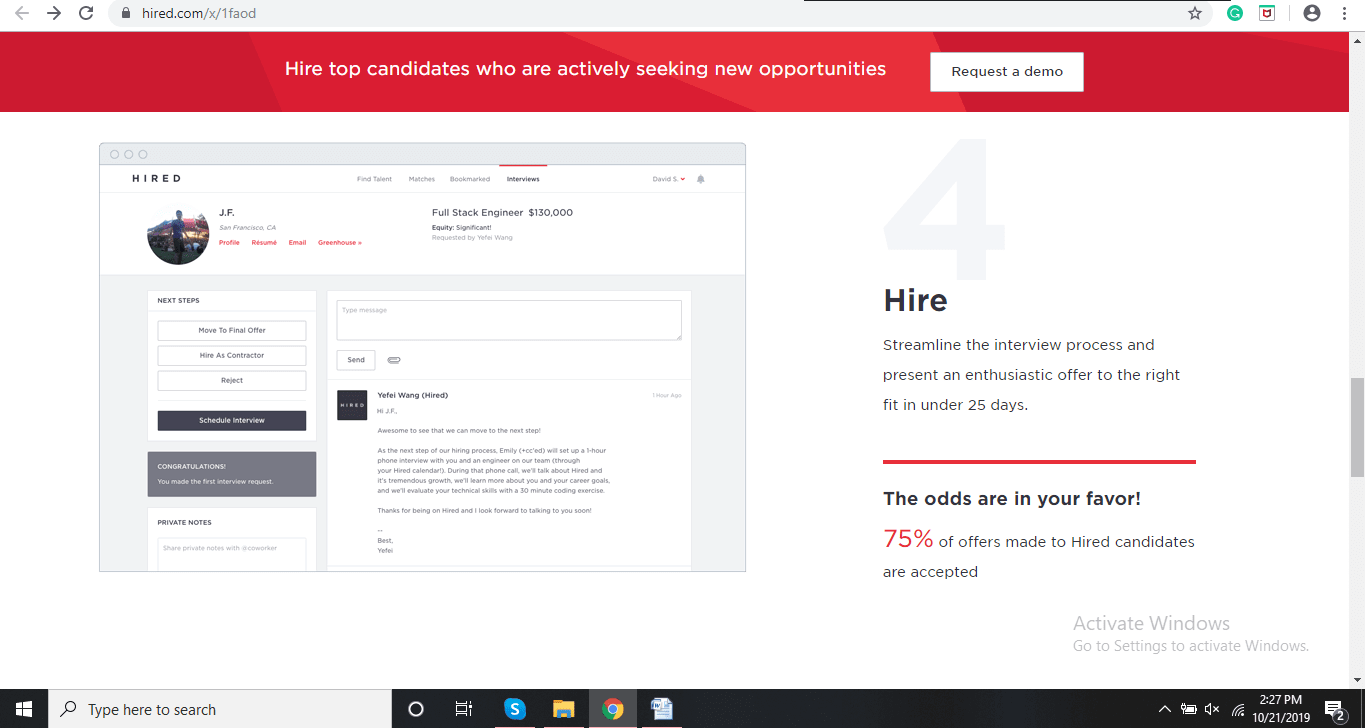Click 'Streamline the interview process' paragraph

(x=1031, y=375)
